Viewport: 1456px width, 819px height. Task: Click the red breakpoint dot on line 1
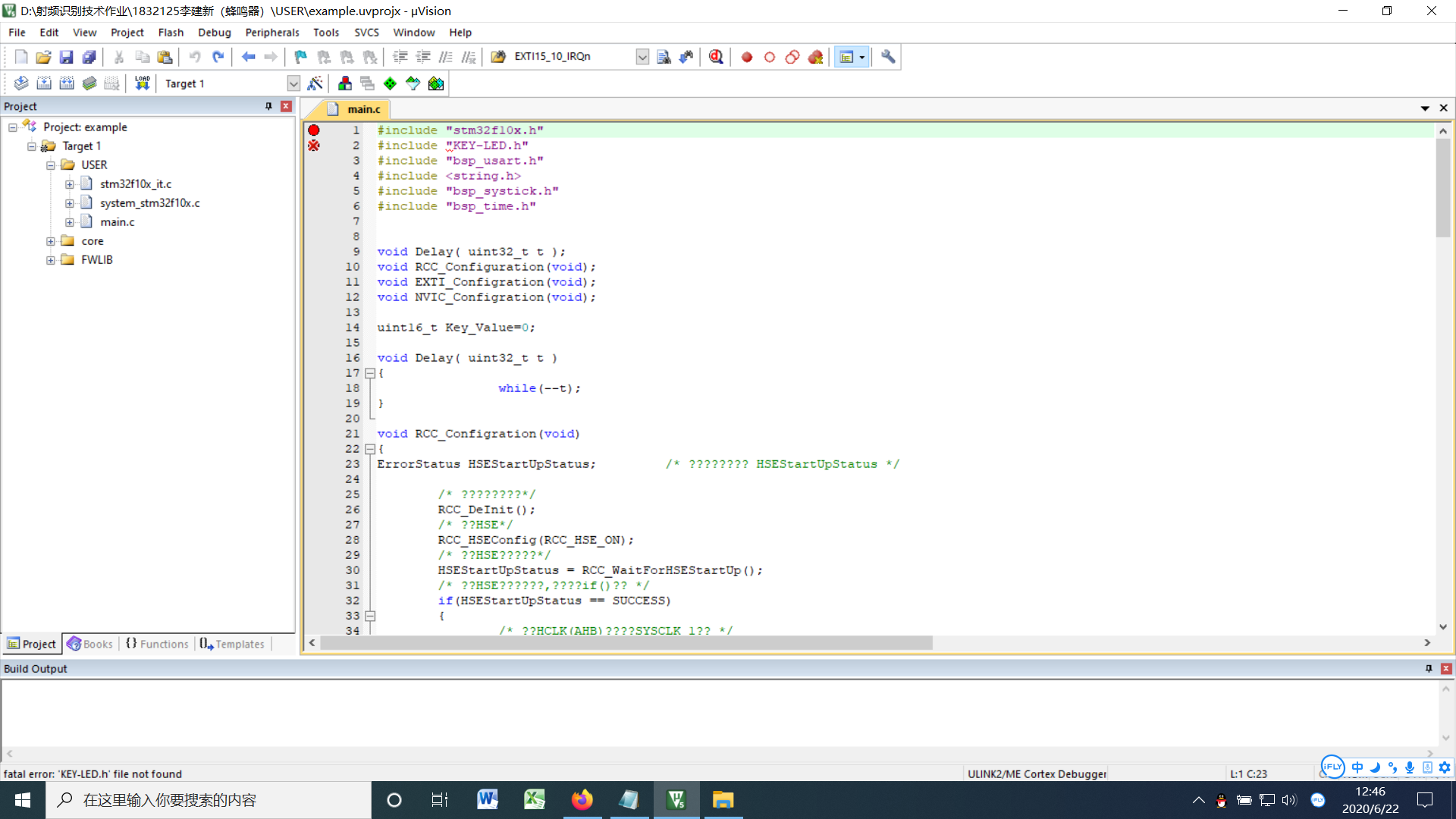(314, 129)
